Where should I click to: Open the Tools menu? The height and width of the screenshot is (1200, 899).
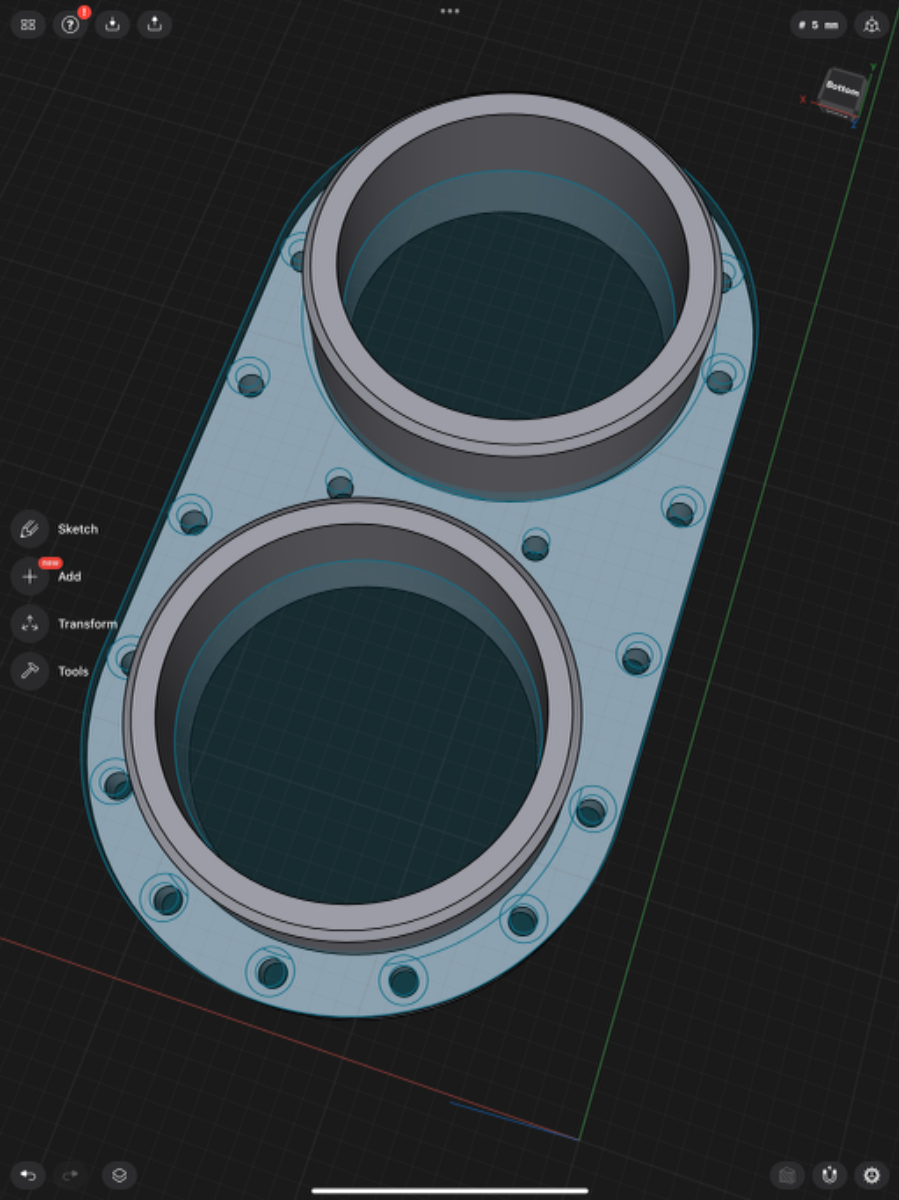30,671
